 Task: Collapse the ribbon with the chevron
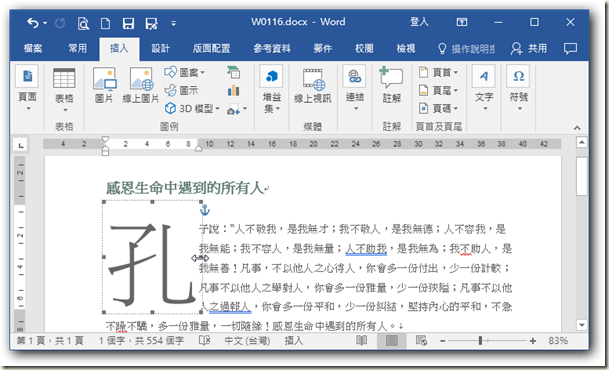coord(577,128)
